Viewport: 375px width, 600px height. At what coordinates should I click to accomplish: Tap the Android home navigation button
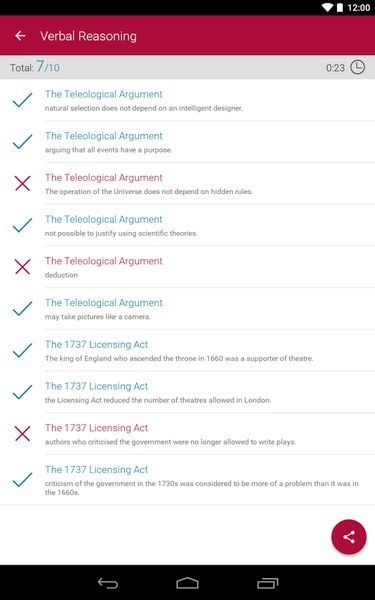pyautogui.click(x=188, y=583)
